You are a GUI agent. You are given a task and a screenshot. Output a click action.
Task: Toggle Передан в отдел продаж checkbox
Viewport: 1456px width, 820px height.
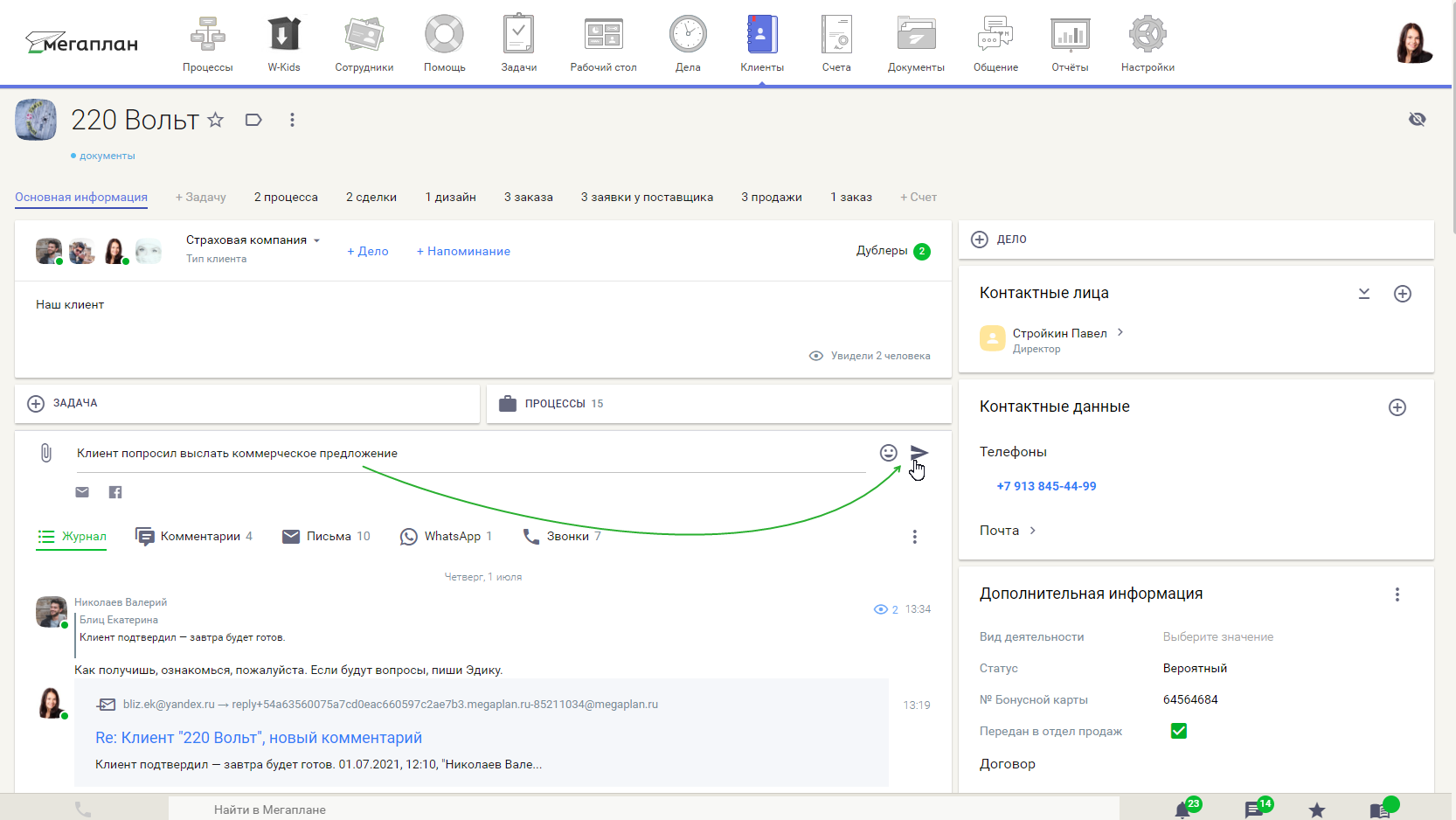[x=1179, y=731]
